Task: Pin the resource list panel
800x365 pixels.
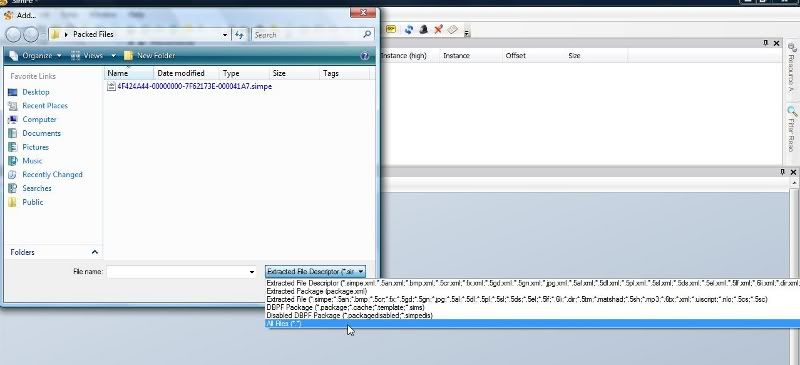Action: point(766,43)
